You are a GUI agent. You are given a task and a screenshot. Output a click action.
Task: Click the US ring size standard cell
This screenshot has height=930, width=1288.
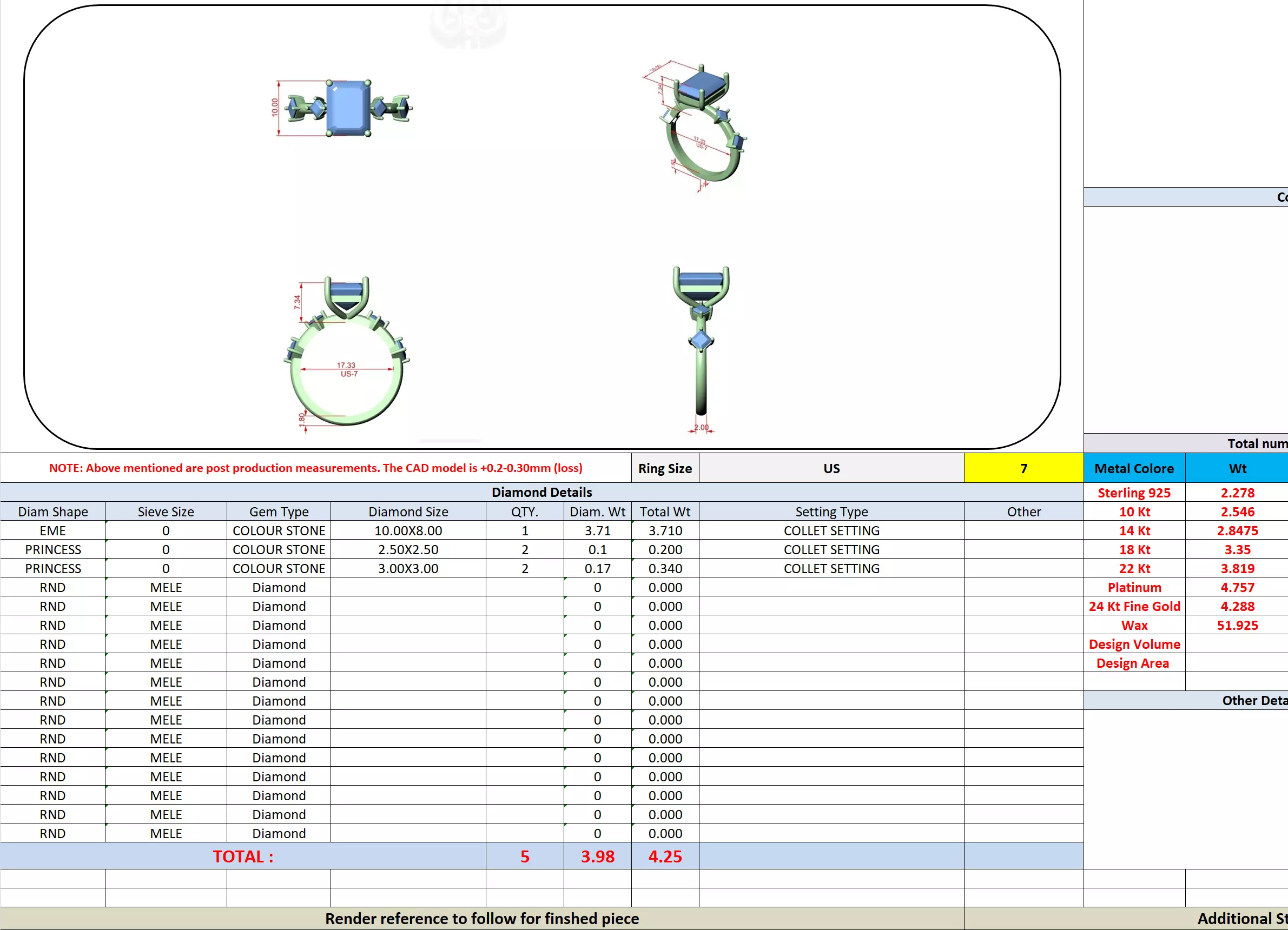[x=831, y=468]
